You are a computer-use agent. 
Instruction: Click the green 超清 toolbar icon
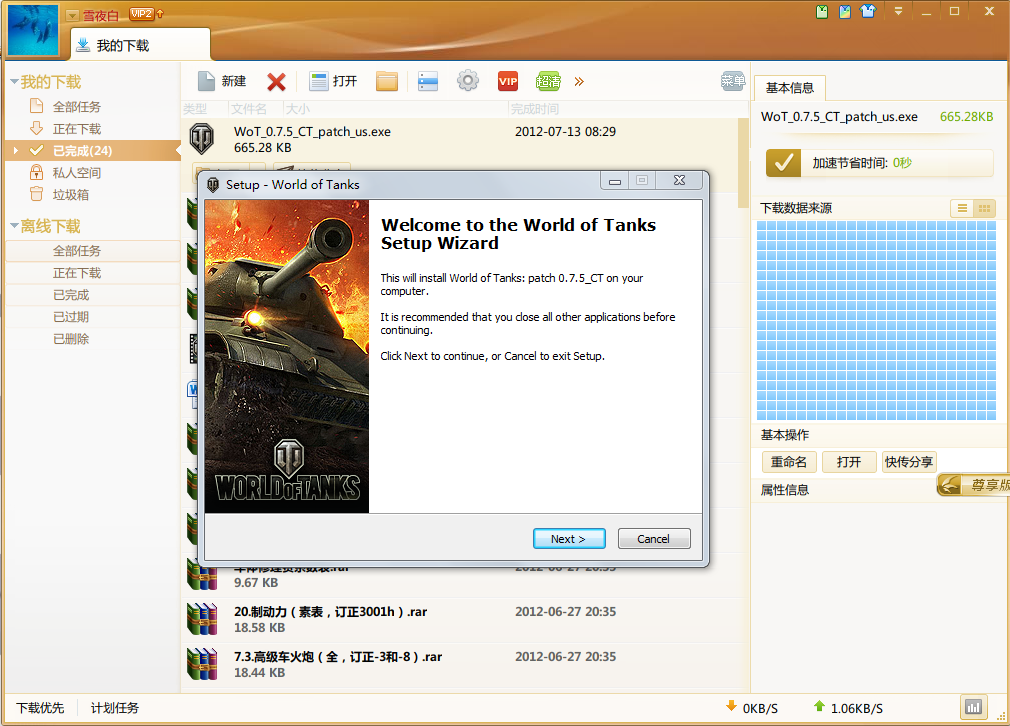click(548, 81)
